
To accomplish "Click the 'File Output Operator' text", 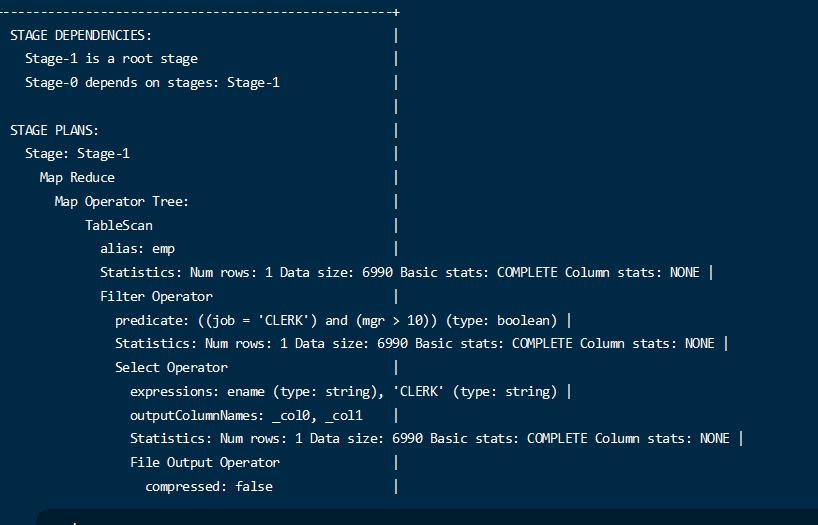I will coord(205,463).
